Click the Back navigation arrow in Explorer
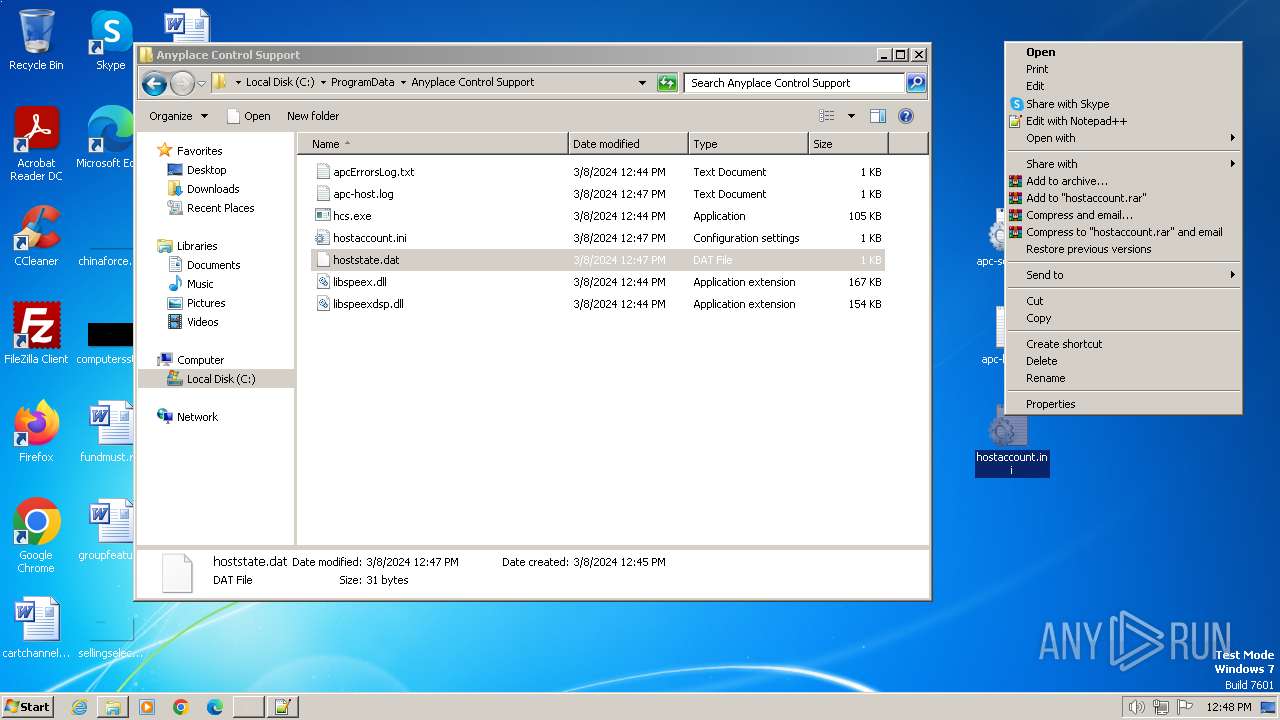The height and width of the screenshot is (720, 1280). [x=154, y=83]
